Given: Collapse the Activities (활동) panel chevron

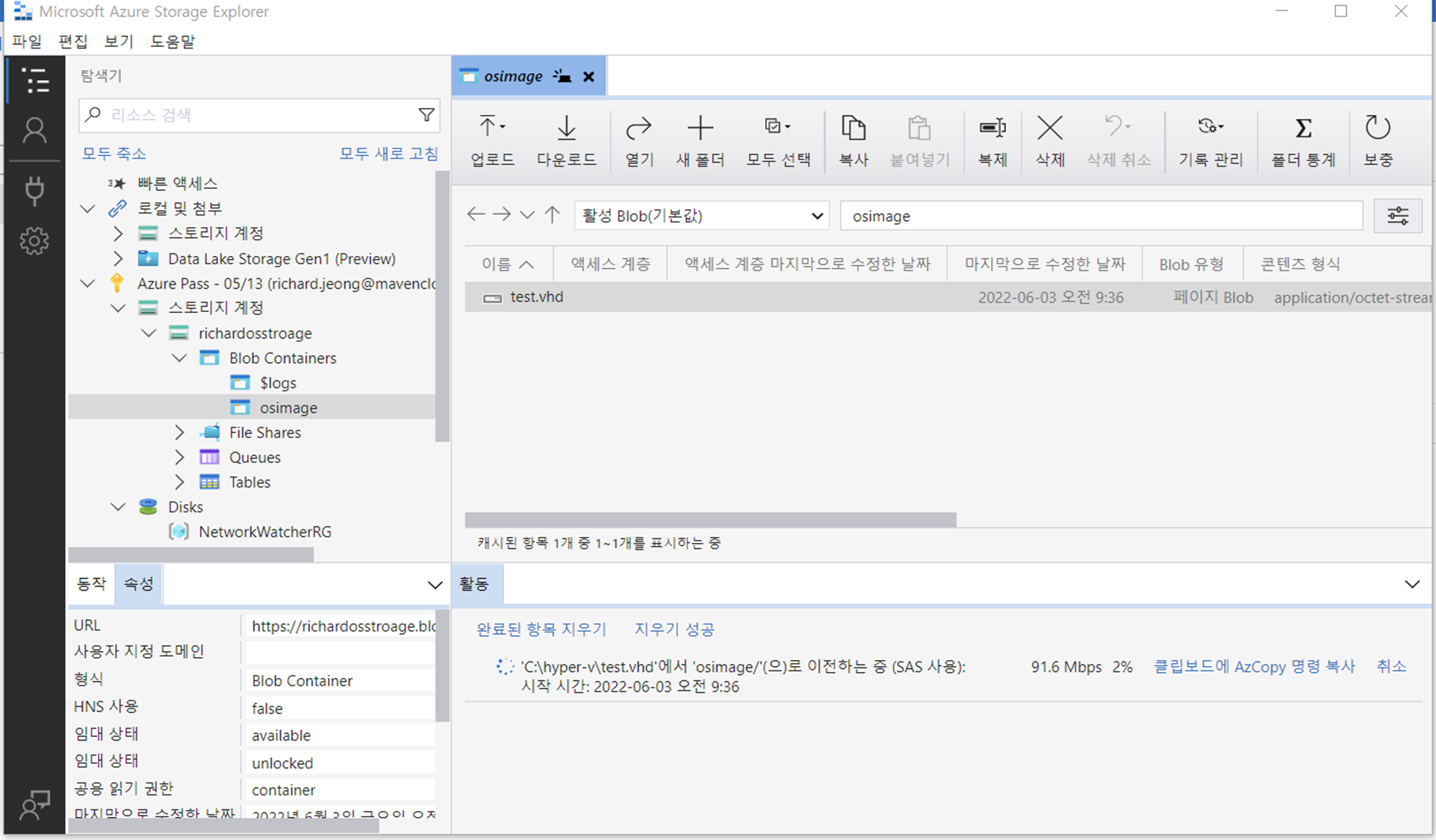Looking at the screenshot, I should pyautogui.click(x=1411, y=584).
